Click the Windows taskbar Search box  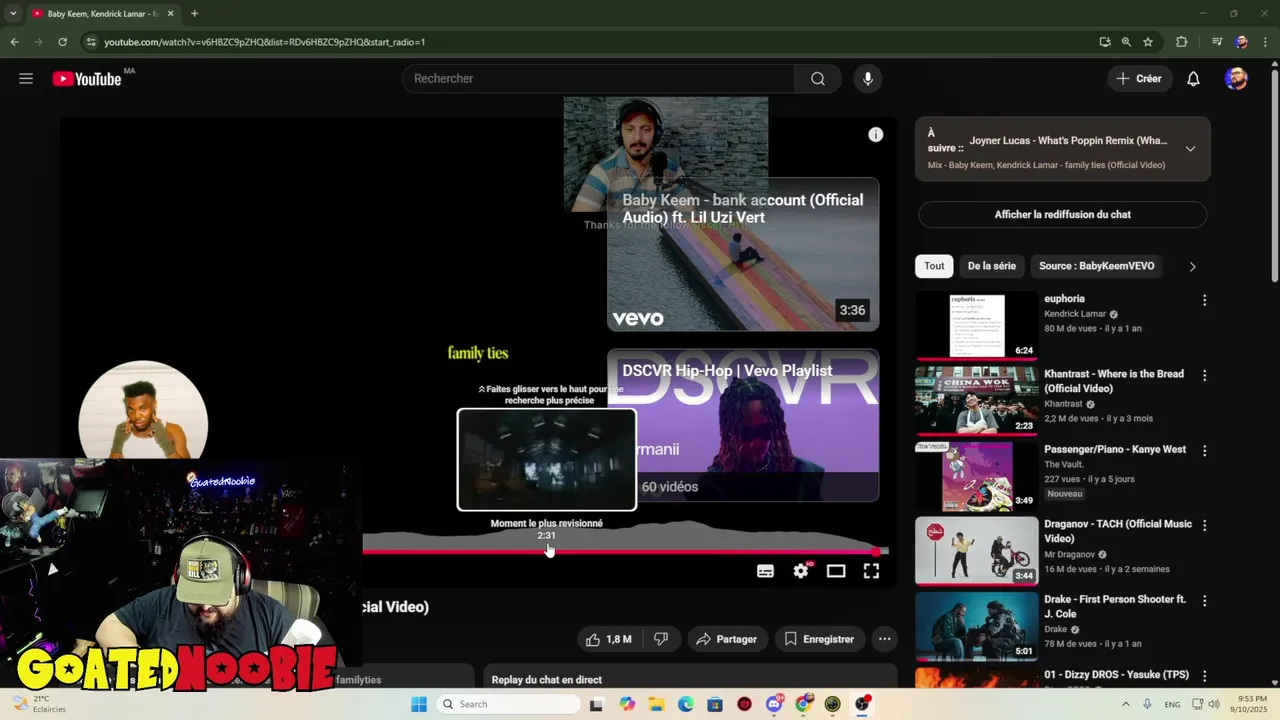click(x=509, y=704)
